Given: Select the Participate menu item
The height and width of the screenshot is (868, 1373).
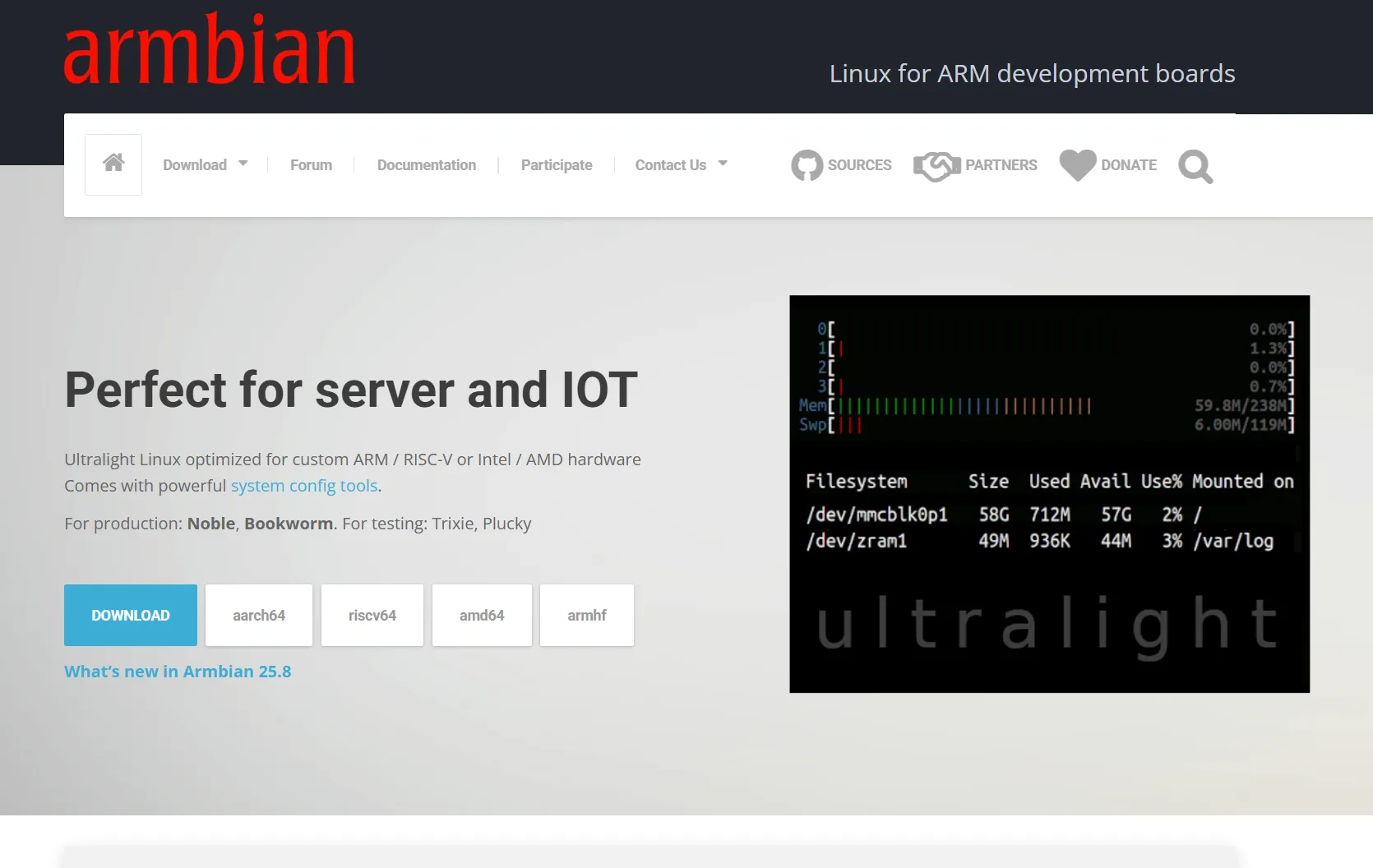Looking at the screenshot, I should coord(556,165).
